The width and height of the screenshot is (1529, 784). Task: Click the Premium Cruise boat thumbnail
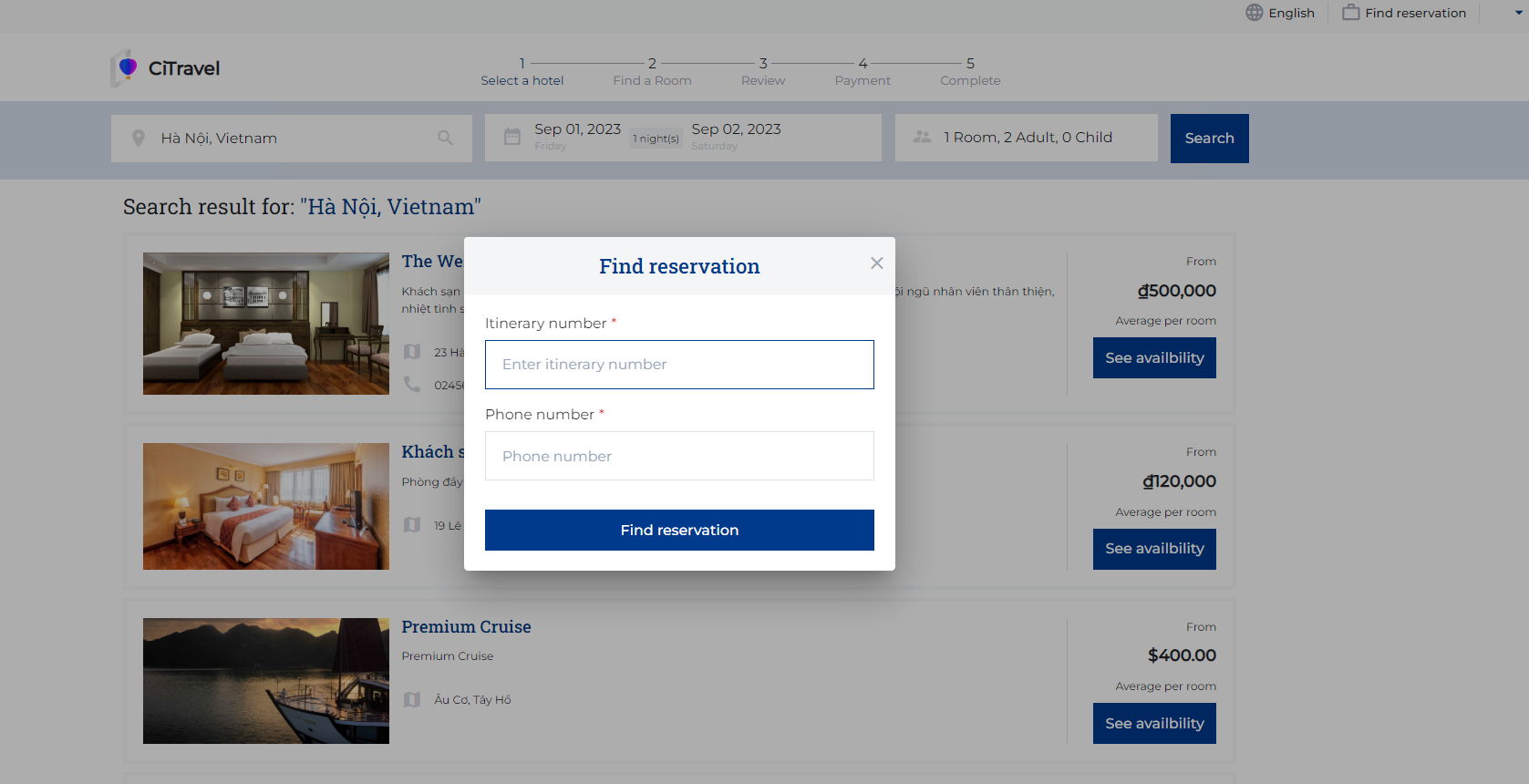[x=266, y=681]
